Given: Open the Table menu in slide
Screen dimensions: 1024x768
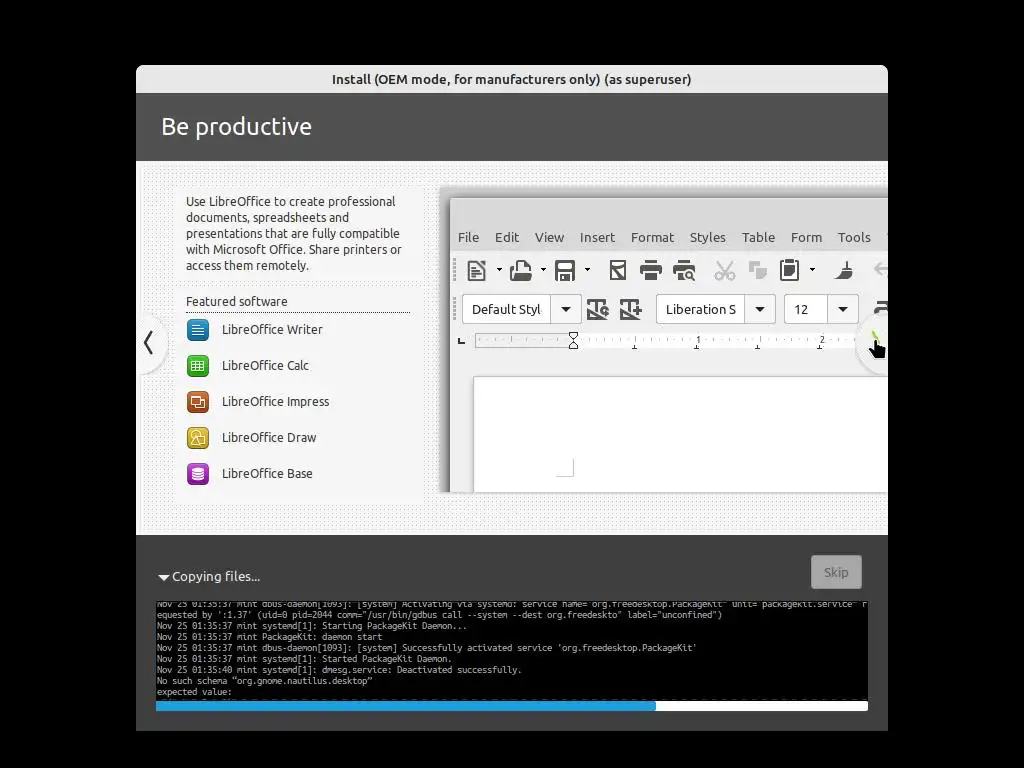Looking at the screenshot, I should click(x=758, y=238).
